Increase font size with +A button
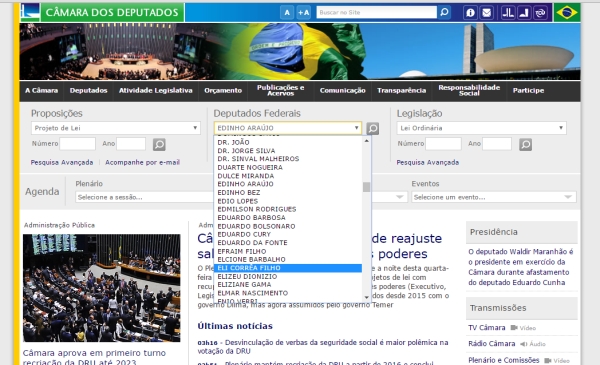The image size is (600, 365). [303, 13]
